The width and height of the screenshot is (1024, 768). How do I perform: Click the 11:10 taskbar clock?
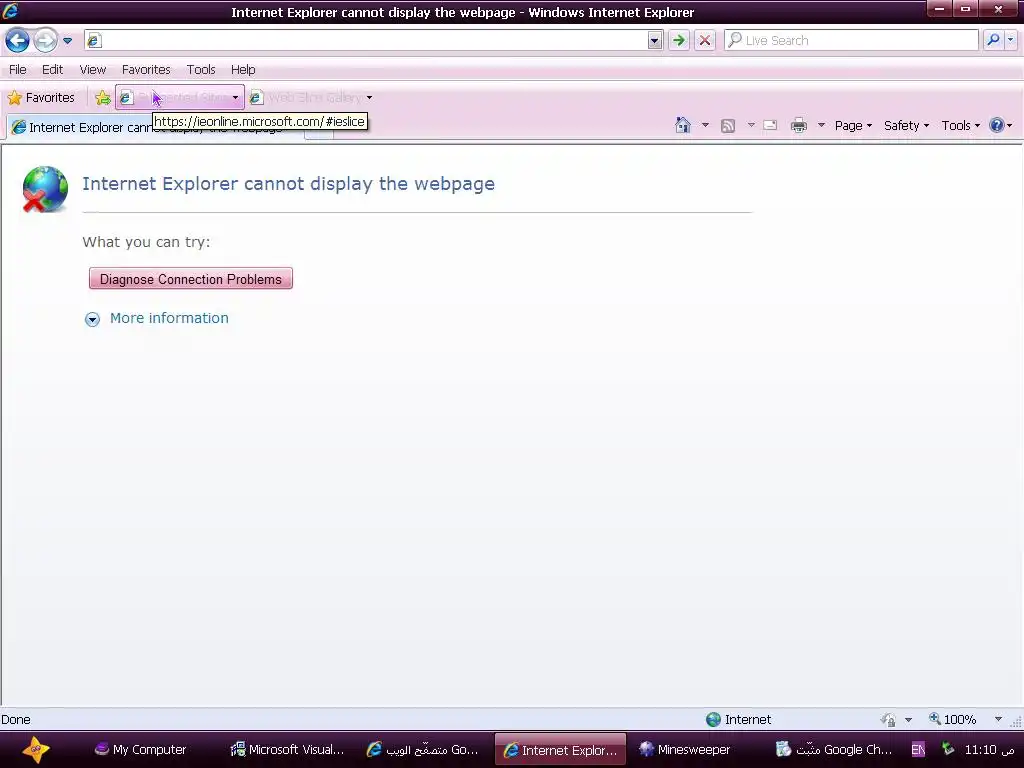(x=989, y=750)
